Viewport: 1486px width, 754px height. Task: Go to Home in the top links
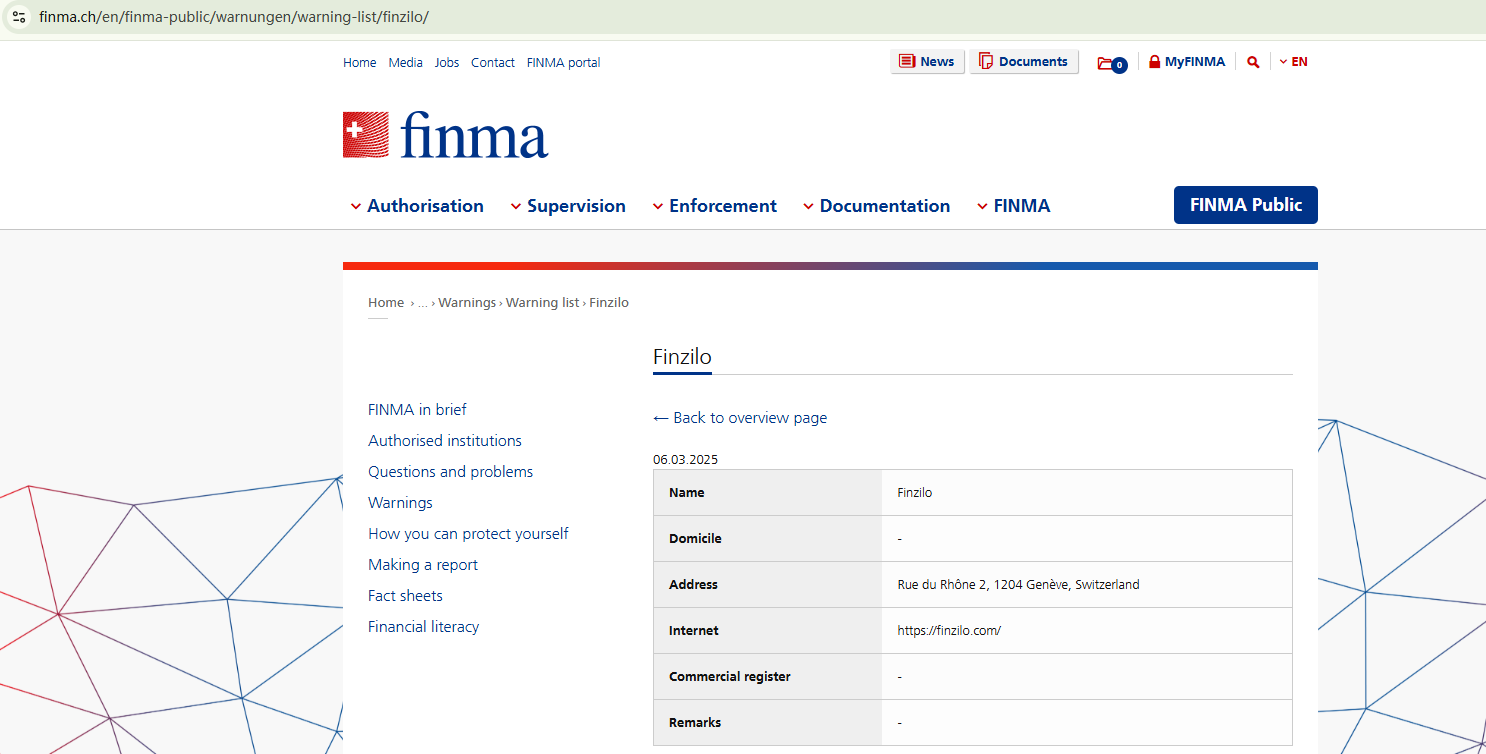coord(360,63)
